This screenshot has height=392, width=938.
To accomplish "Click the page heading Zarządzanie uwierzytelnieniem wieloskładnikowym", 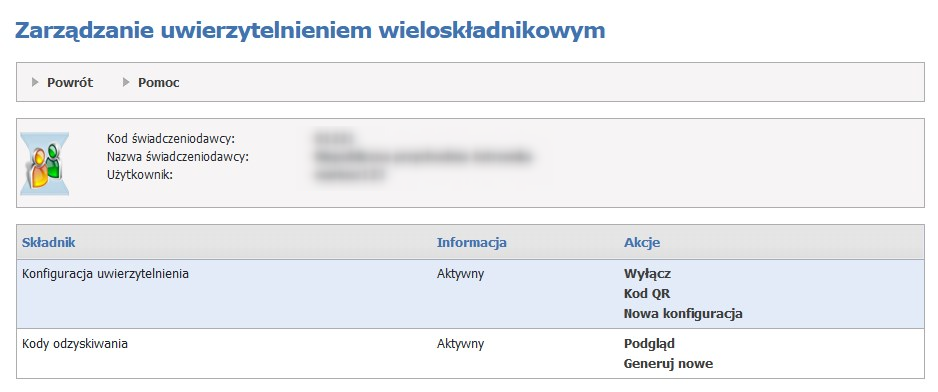I will [310, 31].
